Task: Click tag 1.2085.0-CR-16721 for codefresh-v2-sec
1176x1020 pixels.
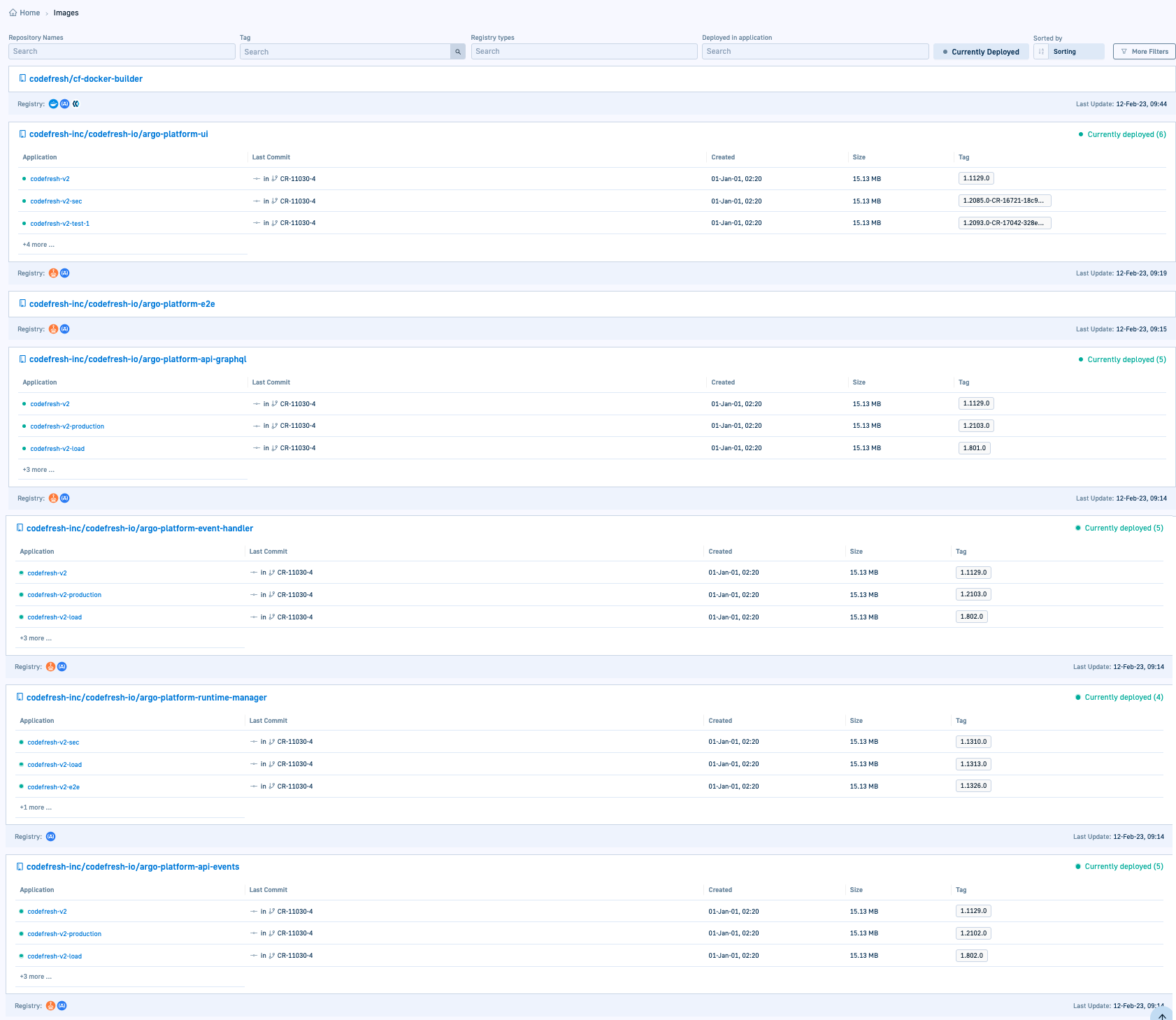Action: point(1004,201)
